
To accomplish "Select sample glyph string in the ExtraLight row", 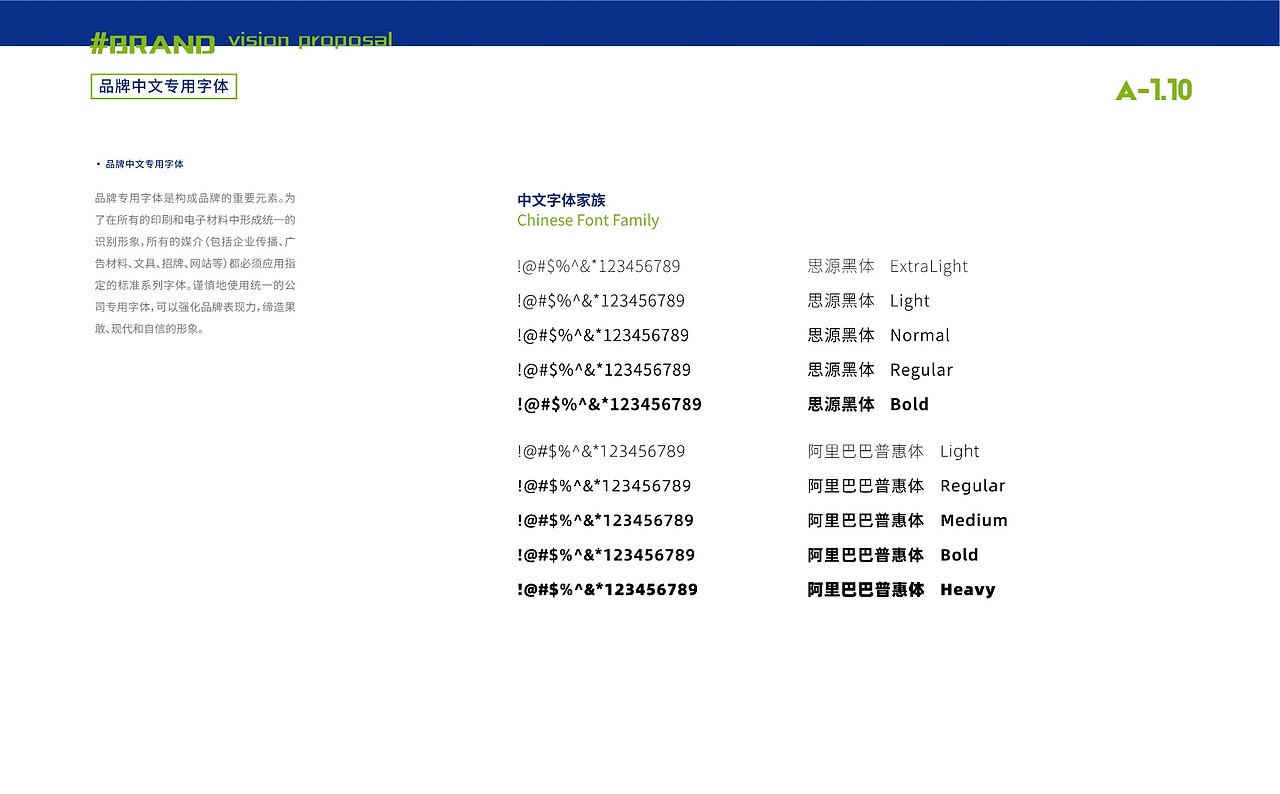I will (x=599, y=266).
